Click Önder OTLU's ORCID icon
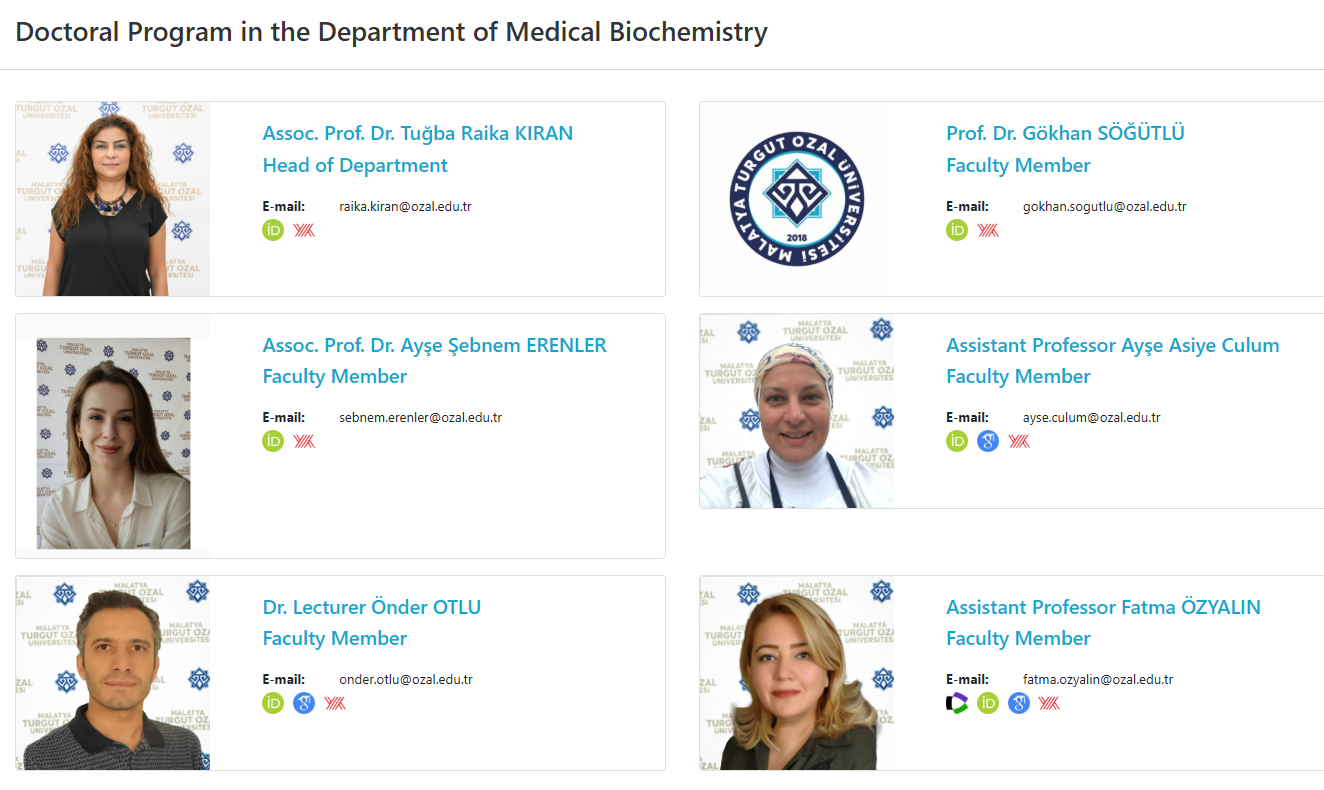The image size is (1324, 790). click(273, 703)
